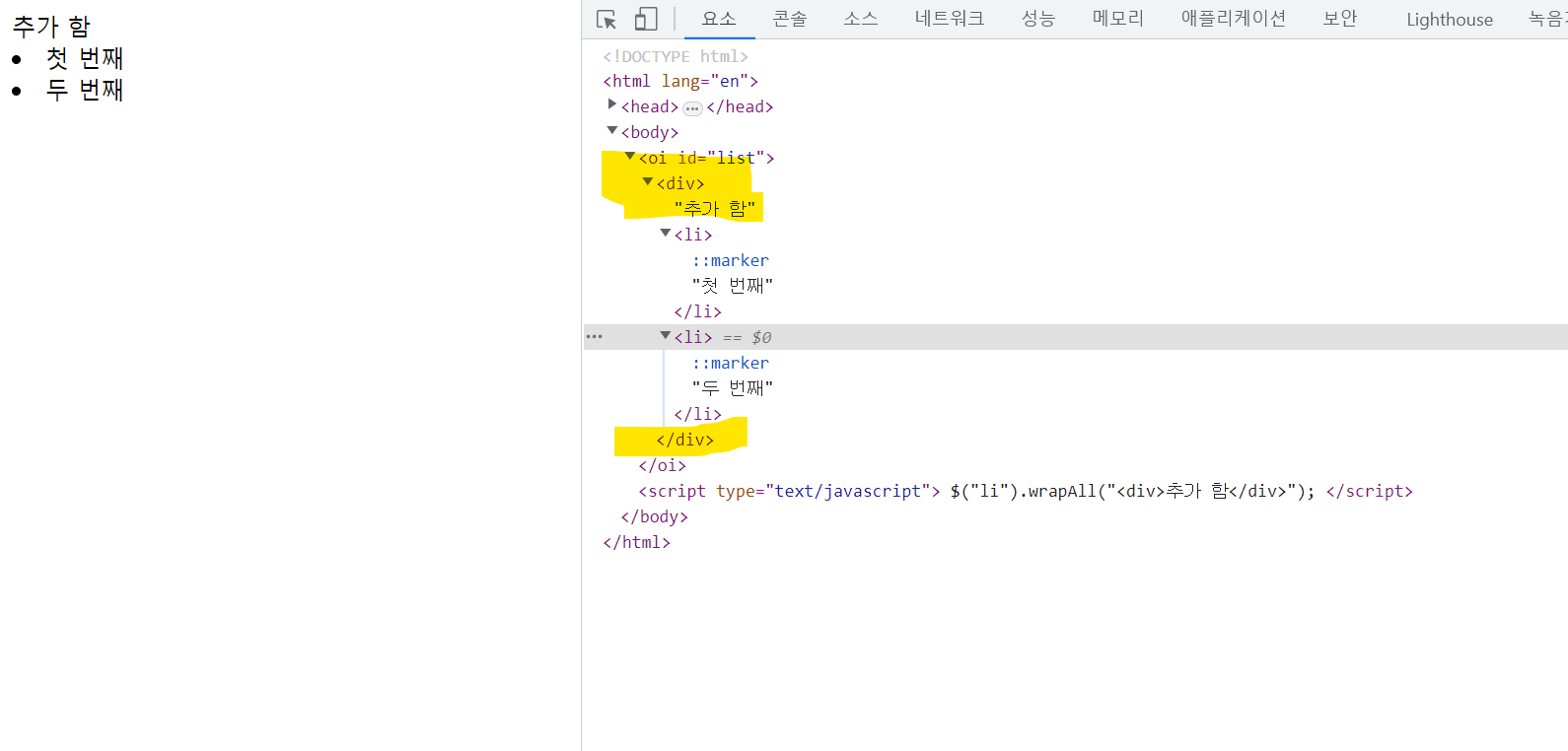This screenshot has width=1568, height=751.
Task: Open the 성능 tab
Action: pyautogui.click(x=1038, y=19)
